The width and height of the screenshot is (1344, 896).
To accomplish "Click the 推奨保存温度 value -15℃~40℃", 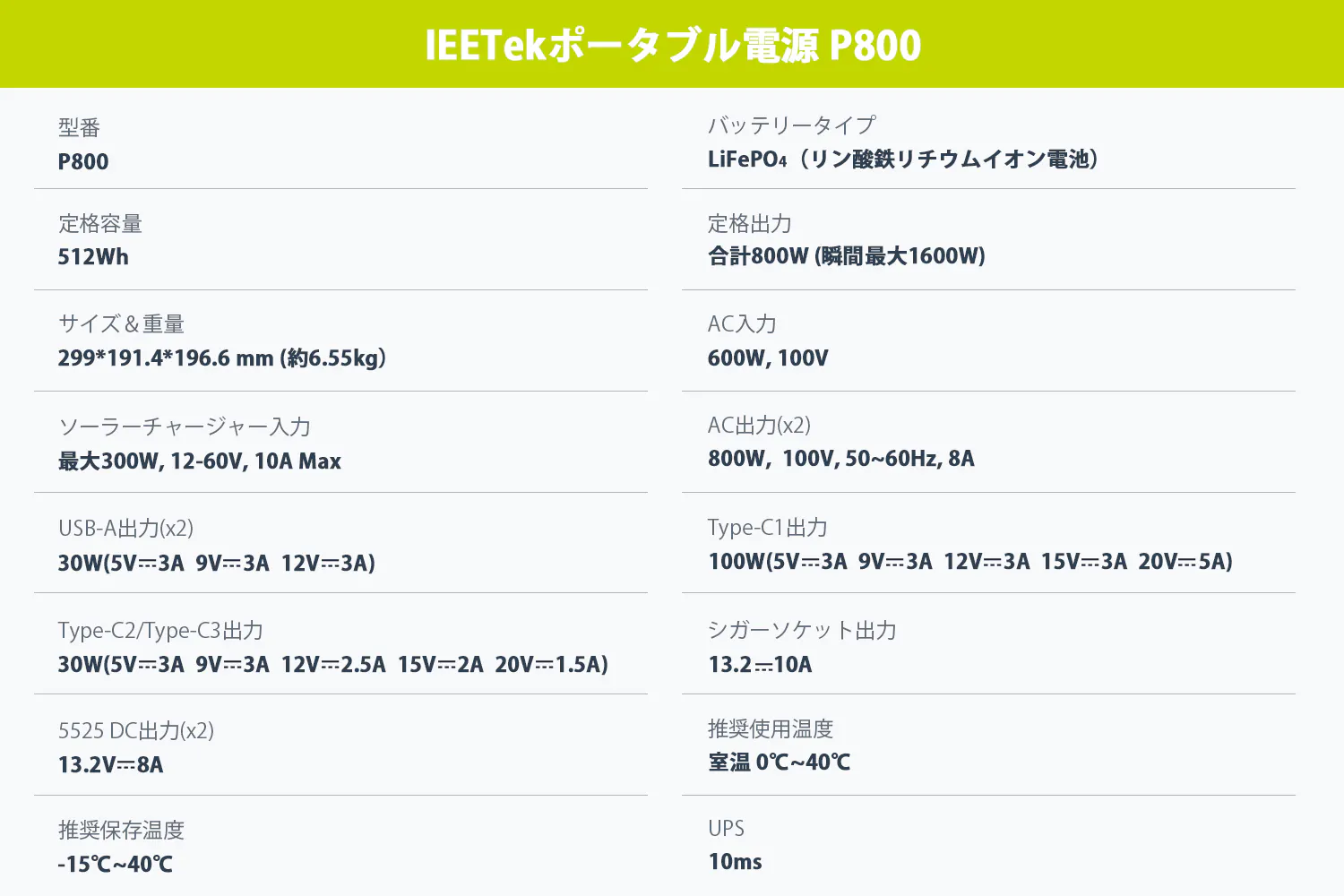I will coord(115,865).
